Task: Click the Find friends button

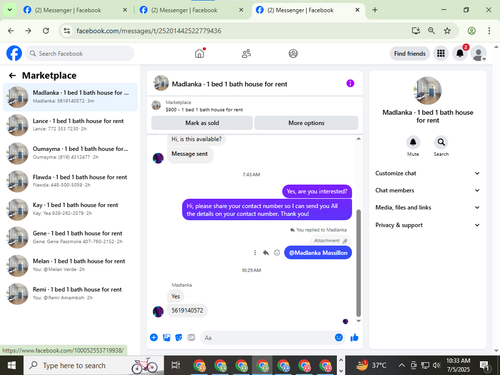Action: [410, 53]
